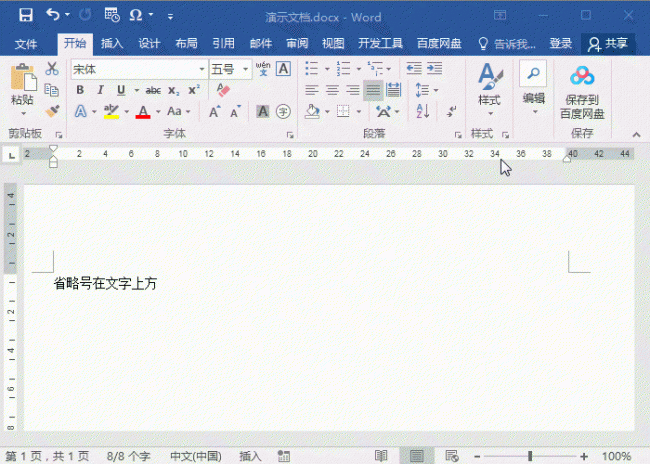Click the Save icon in quick access toolbar
This screenshot has height=464, width=650.
[x=26, y=15]
